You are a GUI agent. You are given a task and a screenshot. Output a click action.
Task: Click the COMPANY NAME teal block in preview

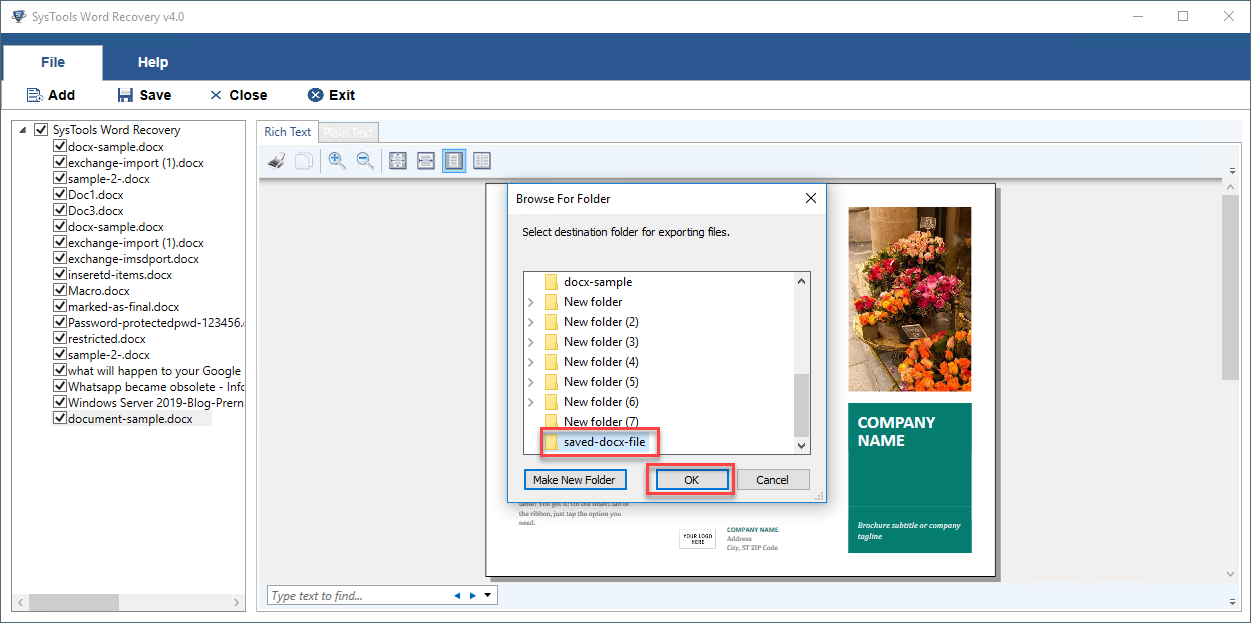[909, 478]
